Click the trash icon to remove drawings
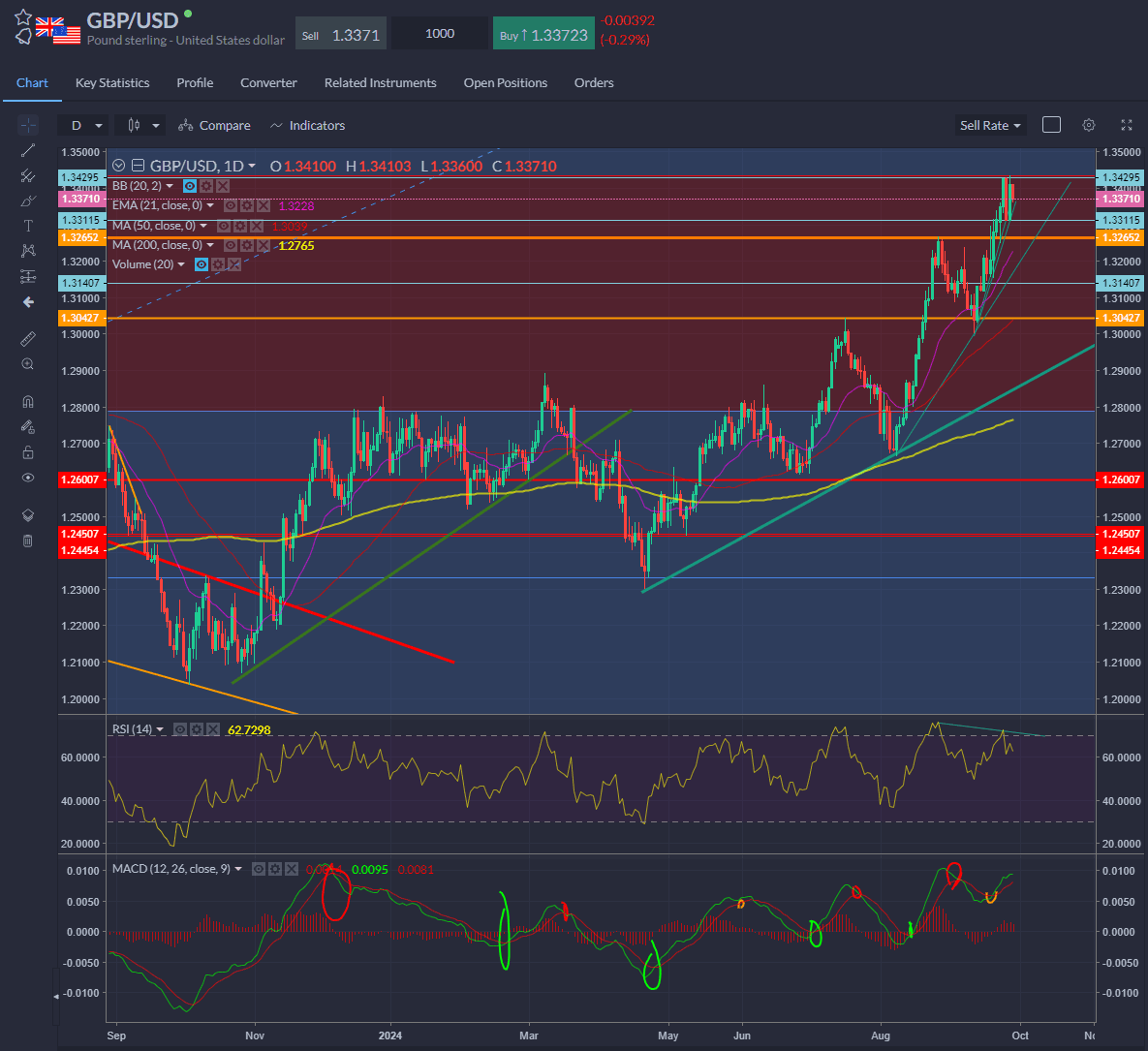 coord(28,541)
